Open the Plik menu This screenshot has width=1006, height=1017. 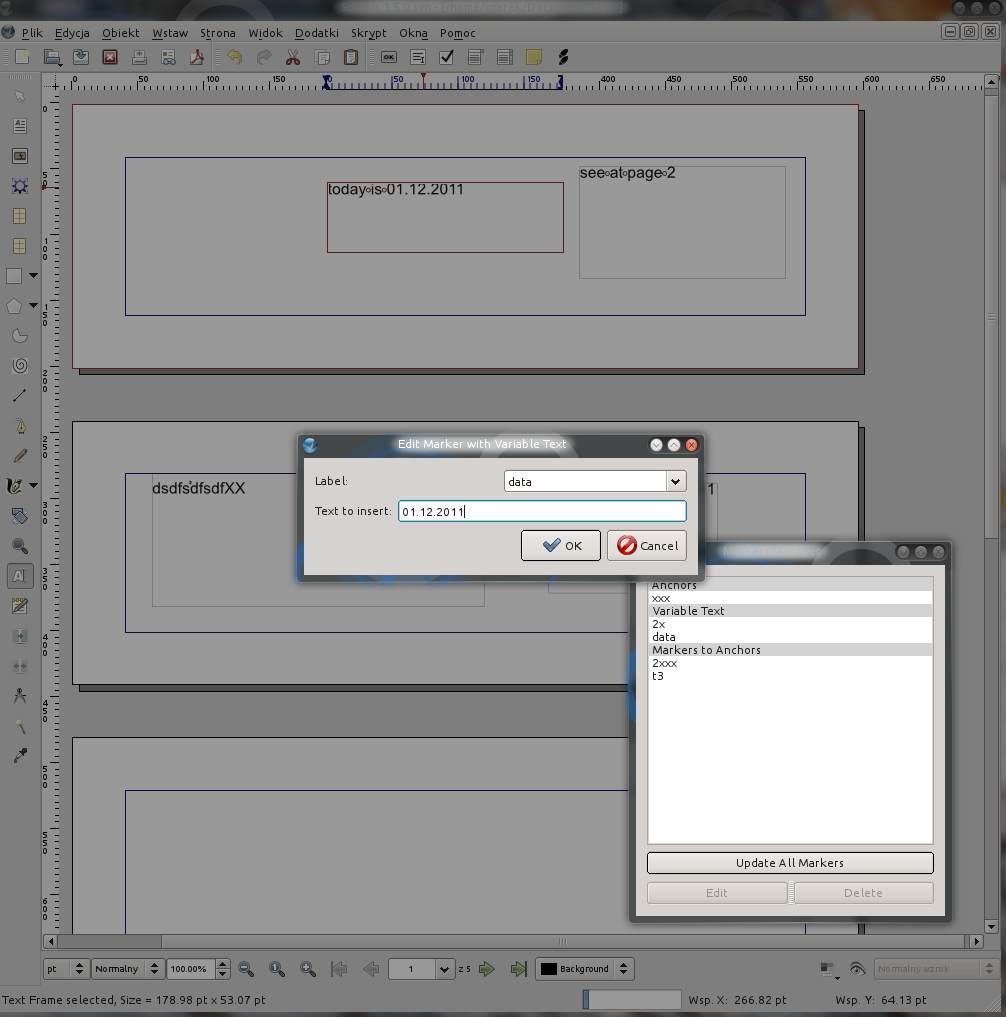[32, 33]
